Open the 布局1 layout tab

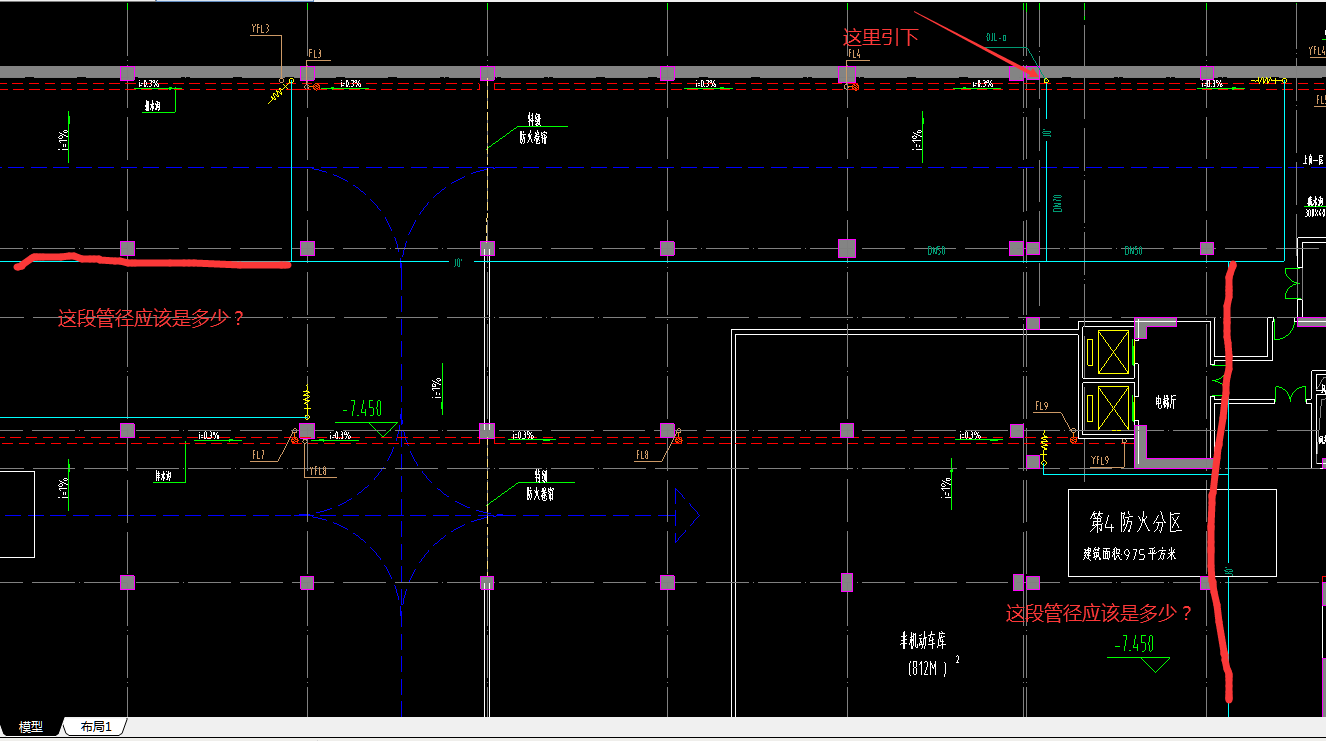(96, 727)
